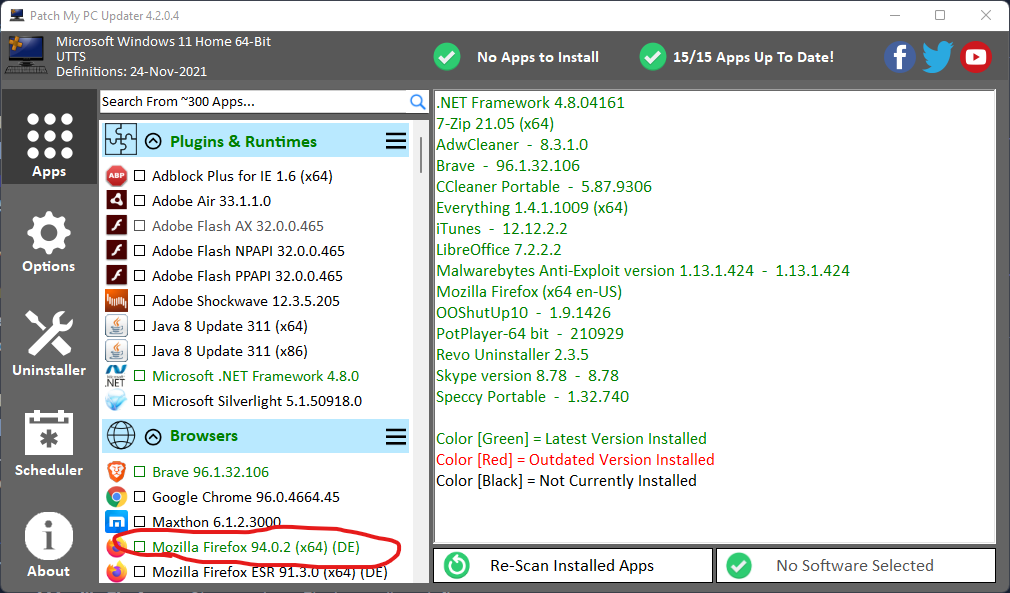Collapse the Plugins & Runtimes category
Viewport: 1010px width, 593px height.
pyautogui.click(x=153, y=142)
